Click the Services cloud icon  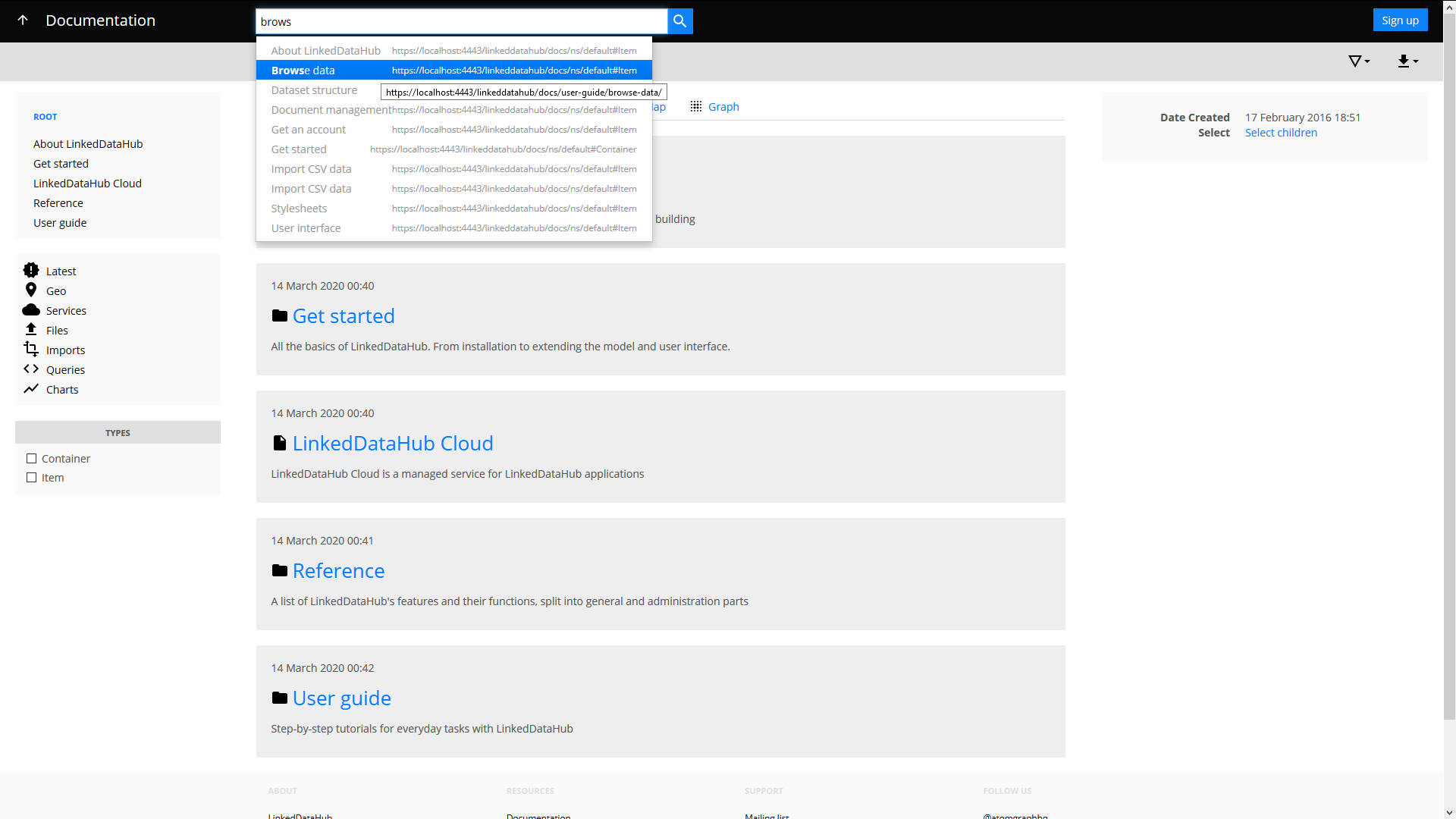[31, 309]
